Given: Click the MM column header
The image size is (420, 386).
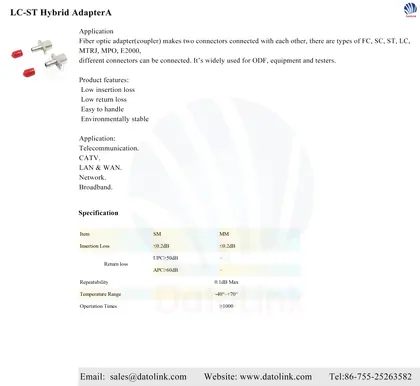Looking at the screenshot, I should point(224,234).
